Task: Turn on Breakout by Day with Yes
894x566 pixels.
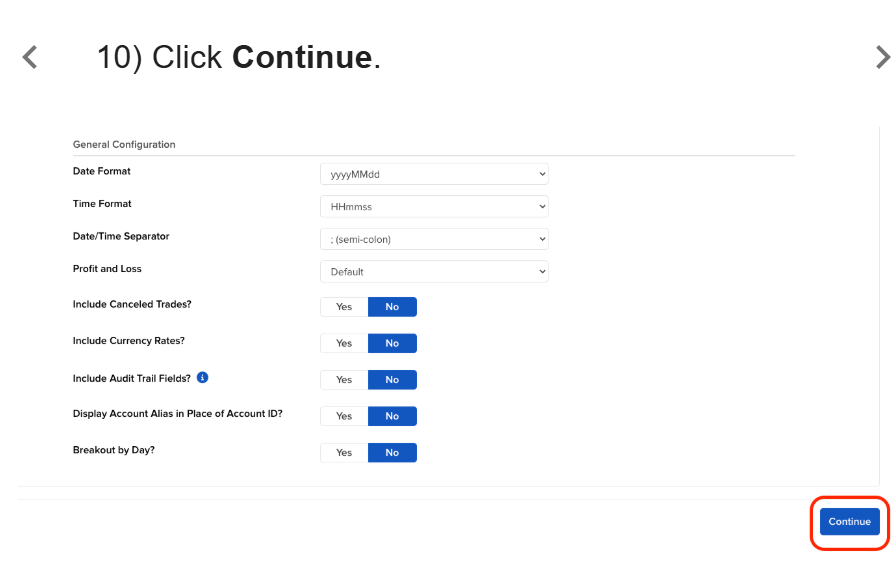Action: [x=344, y=453]
